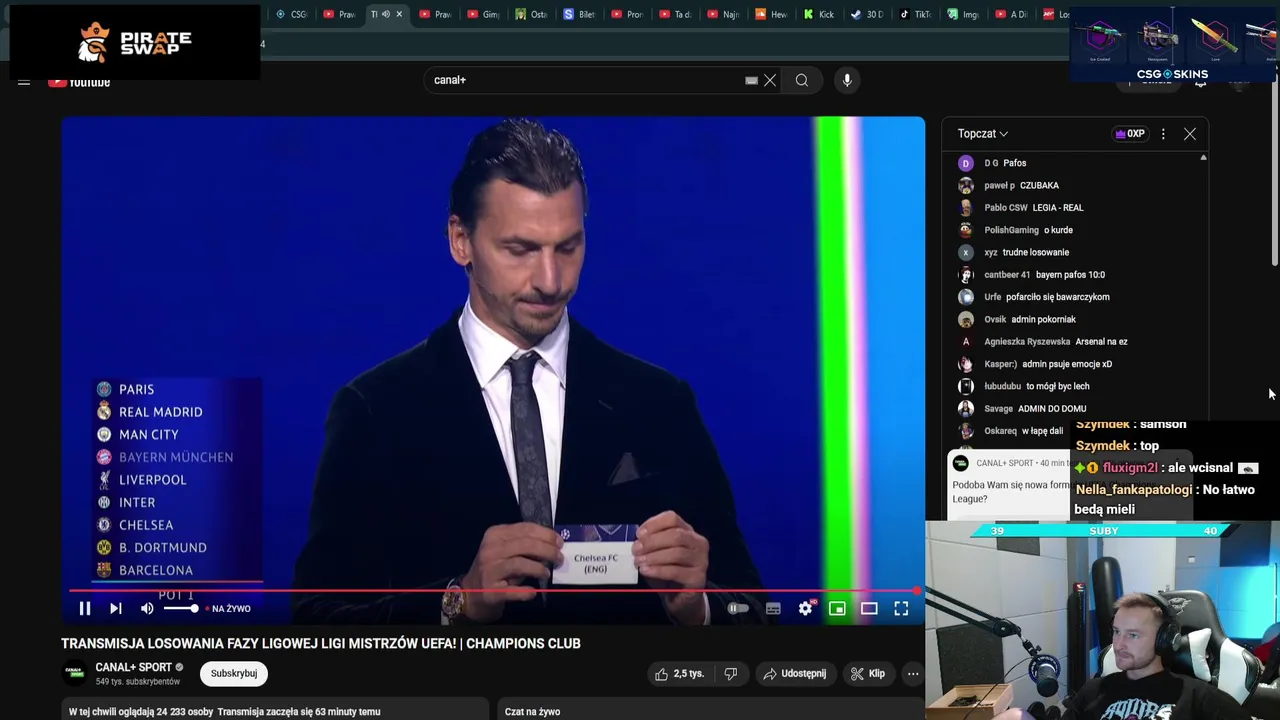Adjust the player volume slider
Screen dimensions: 1280x720
click(x=180, y=608)
